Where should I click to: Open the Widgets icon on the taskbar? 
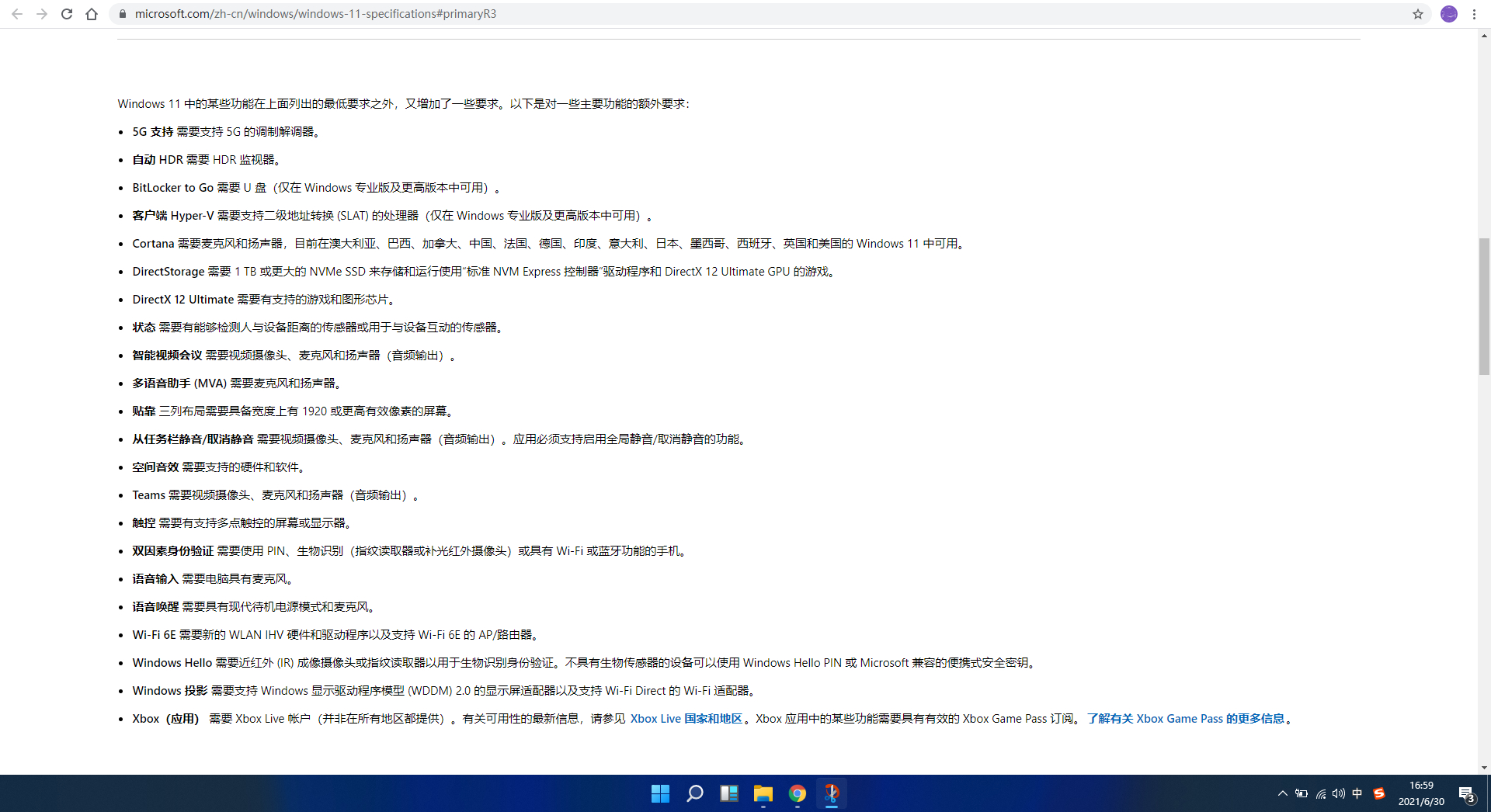[x=728, y=793]
